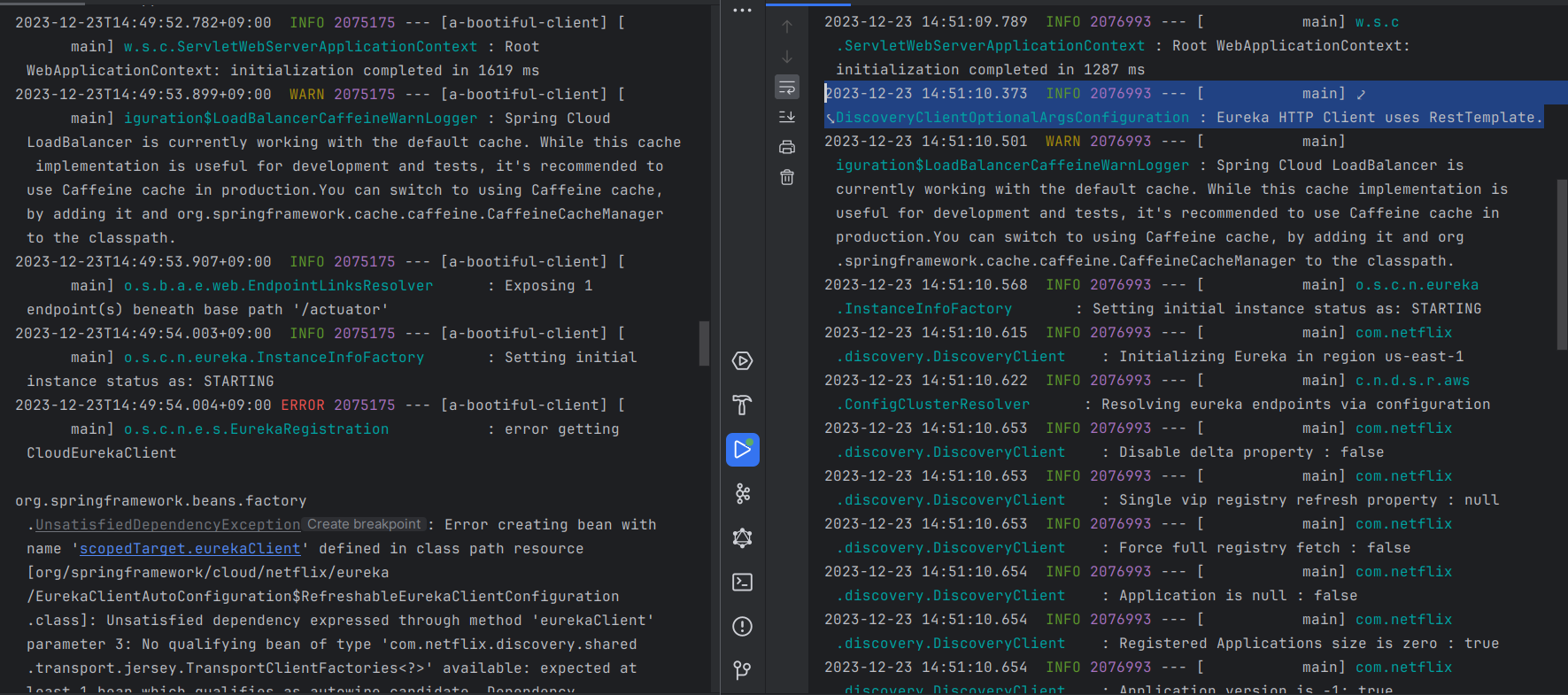Click the up arrow to previous stack trace

tap(787, 27)
